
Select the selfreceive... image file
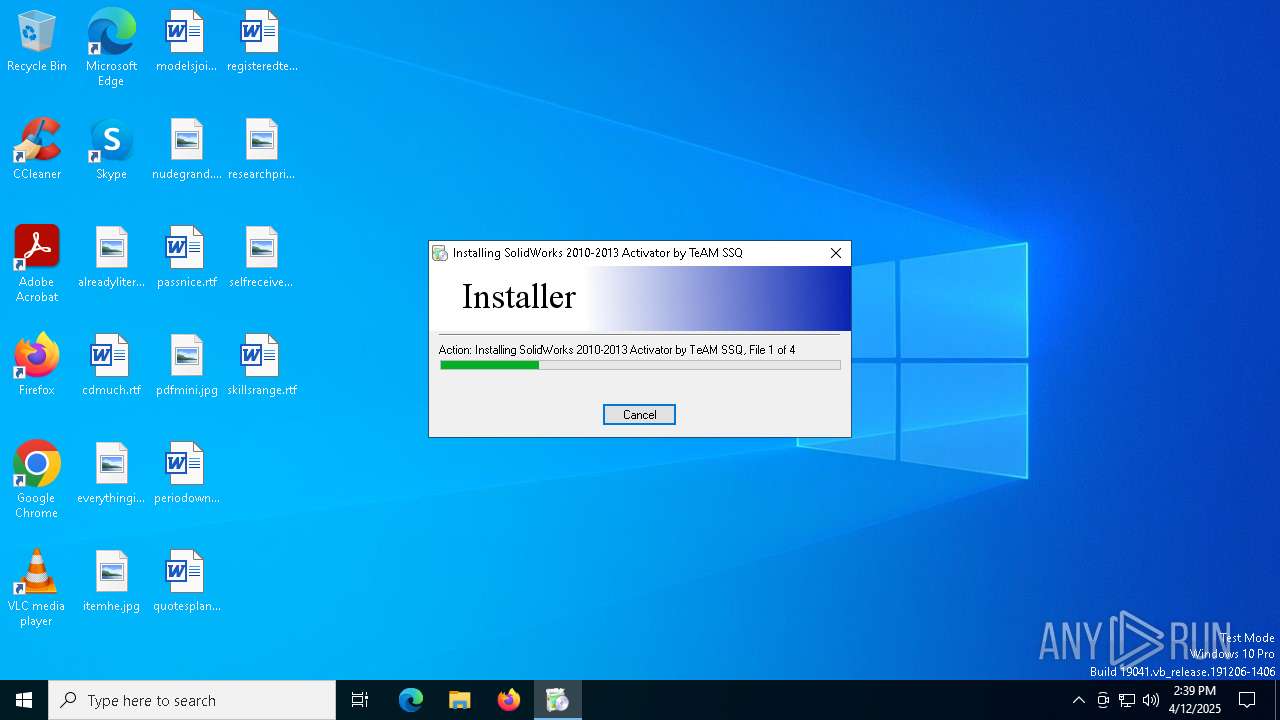(262, 257)
